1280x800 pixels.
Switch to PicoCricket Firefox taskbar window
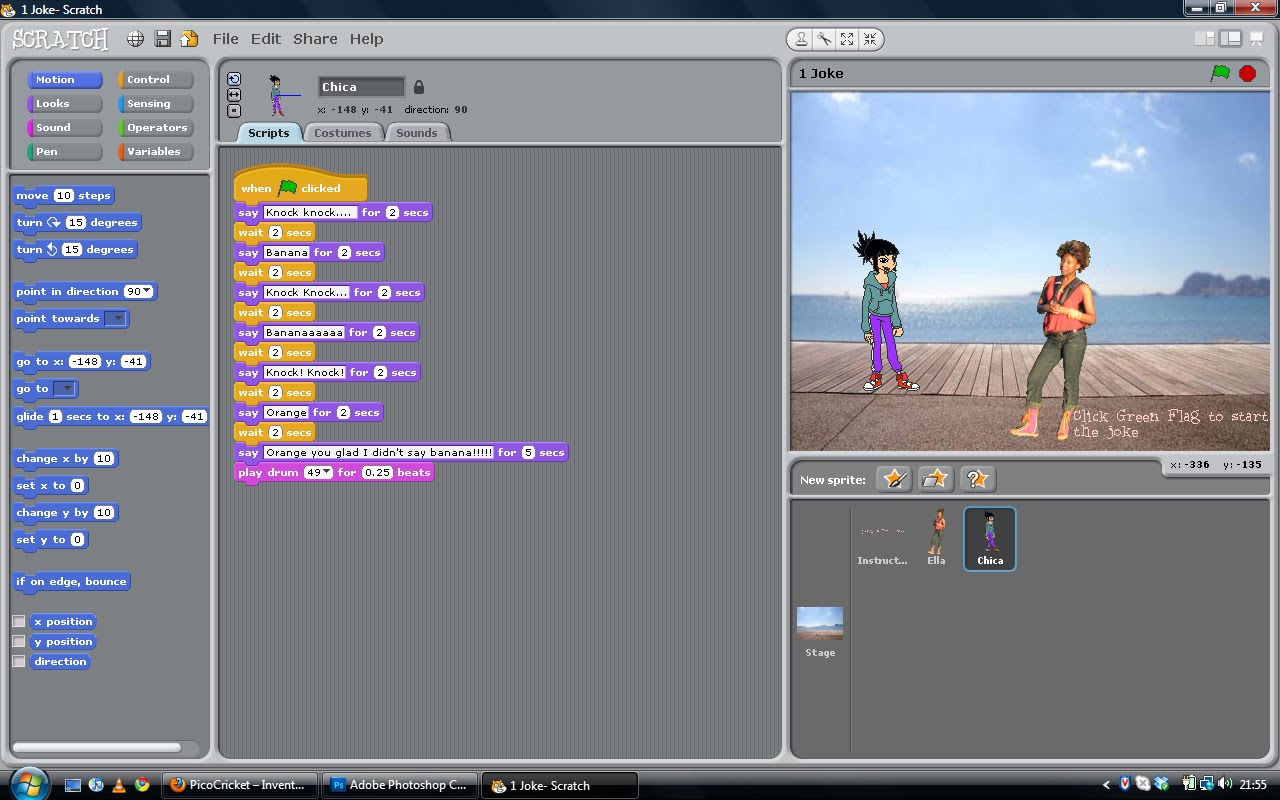239,785
